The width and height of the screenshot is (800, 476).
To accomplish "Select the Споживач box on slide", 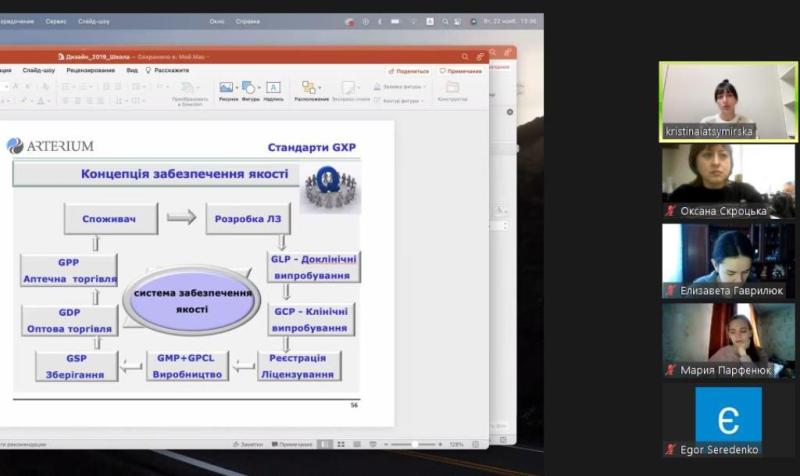I will [111, 219].
